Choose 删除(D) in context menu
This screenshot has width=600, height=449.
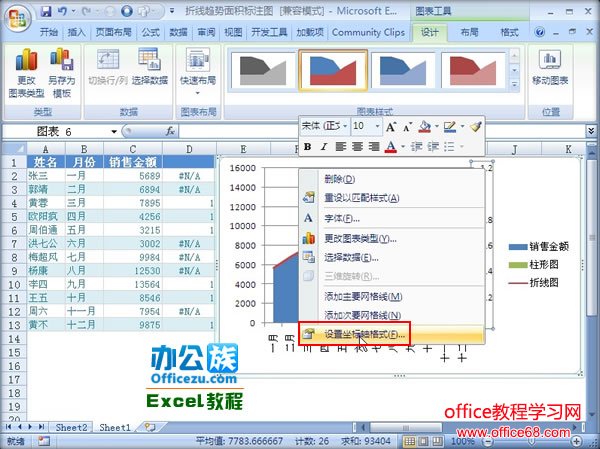tap(392, 179)
